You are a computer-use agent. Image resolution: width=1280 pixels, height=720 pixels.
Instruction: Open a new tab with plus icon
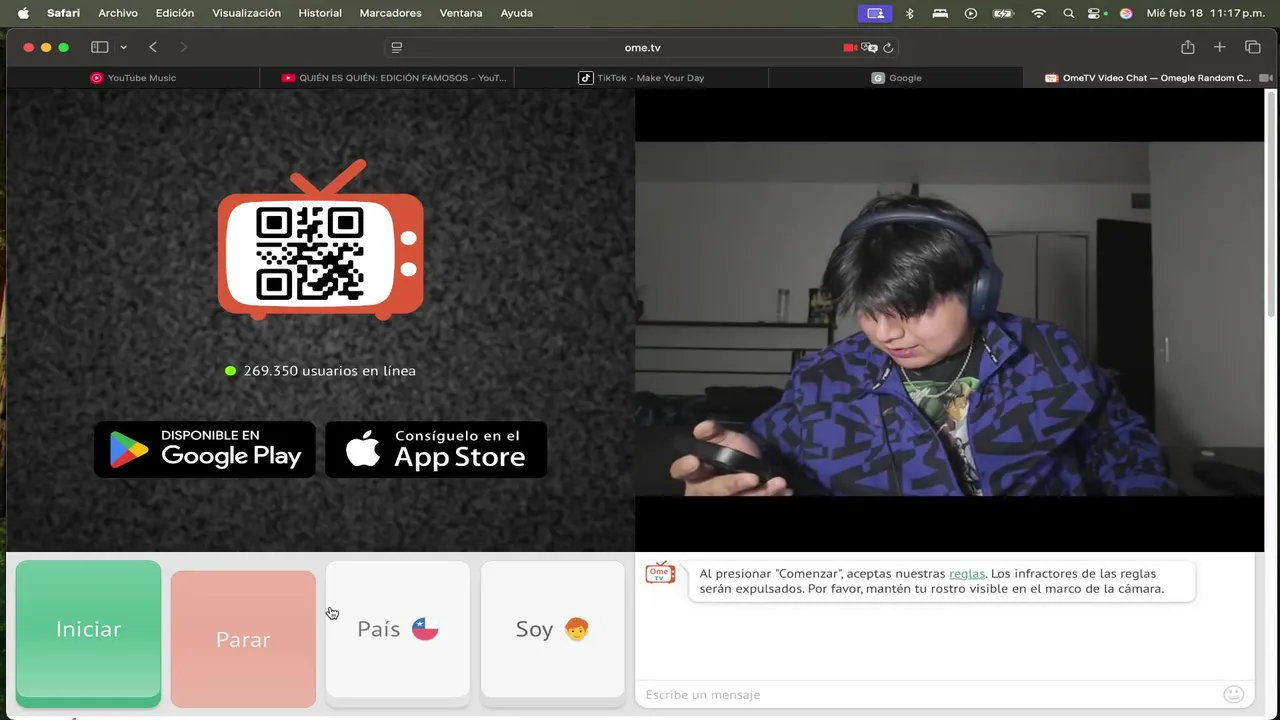[x=1219, y=47]
